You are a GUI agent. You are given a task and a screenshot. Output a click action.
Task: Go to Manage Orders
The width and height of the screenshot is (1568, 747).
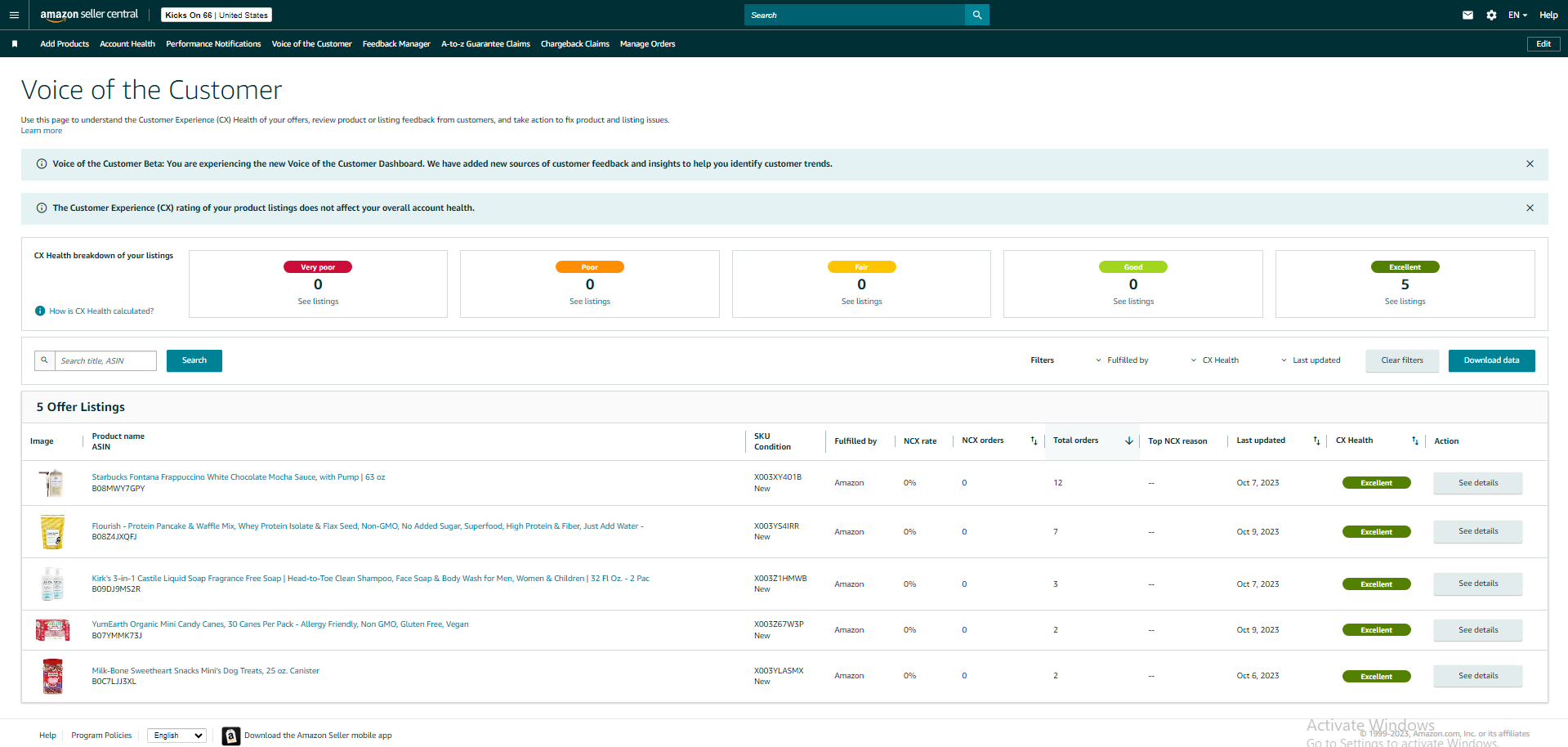[x=647, y=44]
